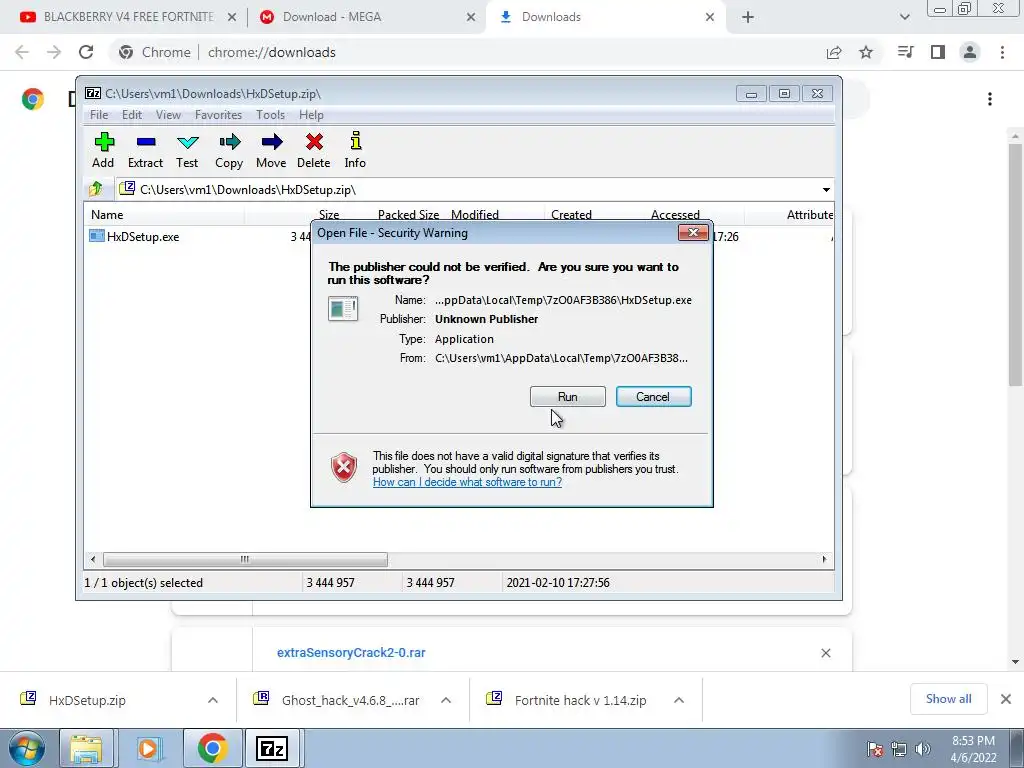
Task: Go up one folder level in 7-Zip
Action: pyautogui.click(x=96, y=189)
